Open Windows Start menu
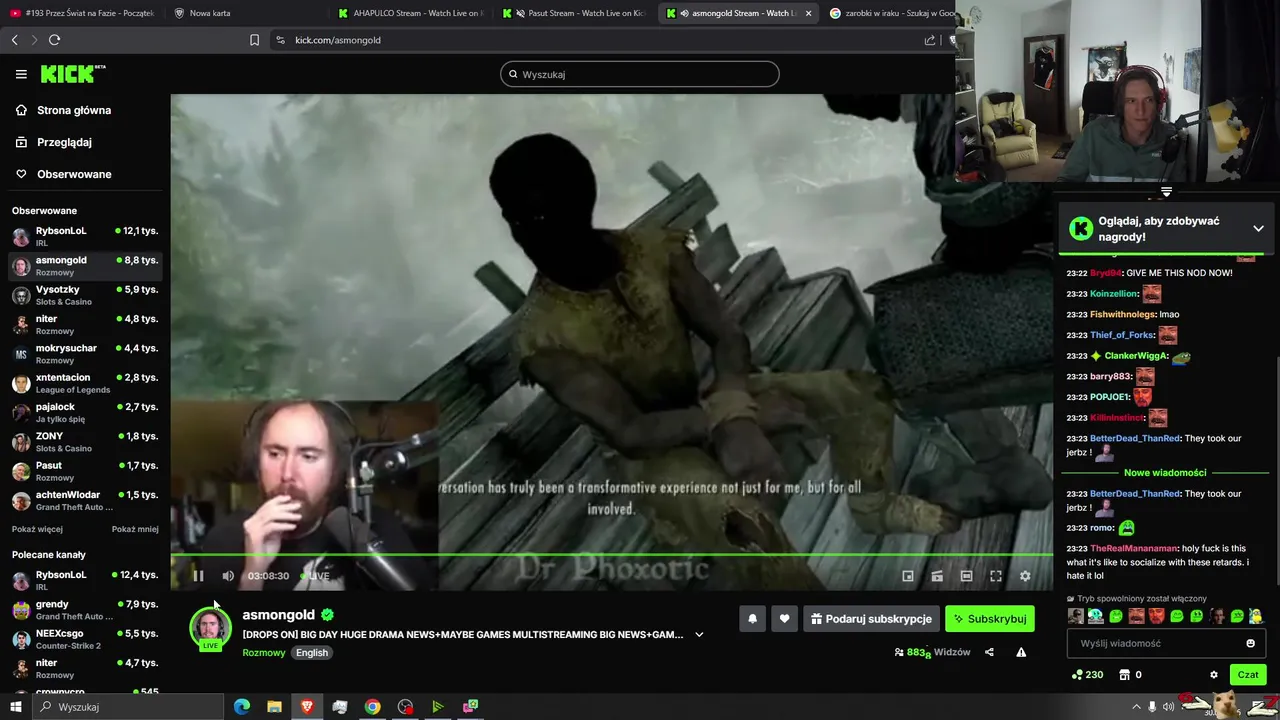The image size is (1280, 720). (x=16, y=707)
